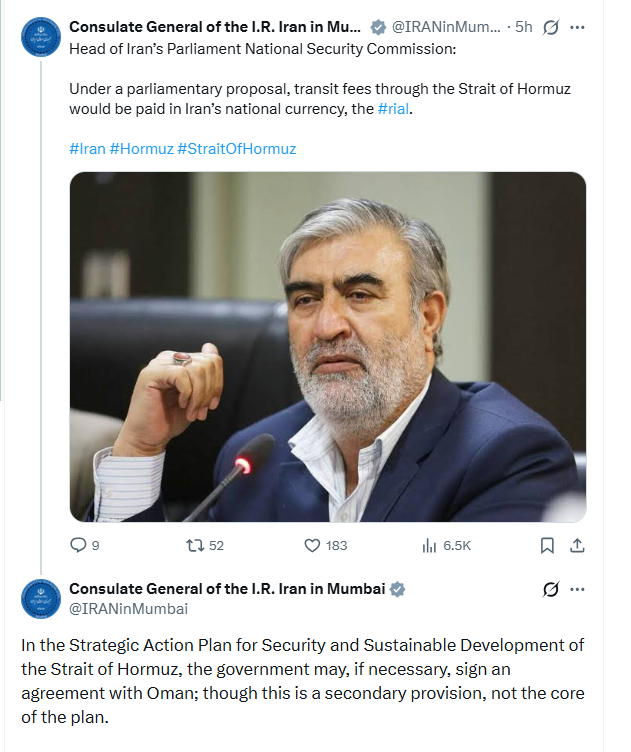
Task: Open the @IRANinMumbai handle on the lower tweet
Action: 128,608
